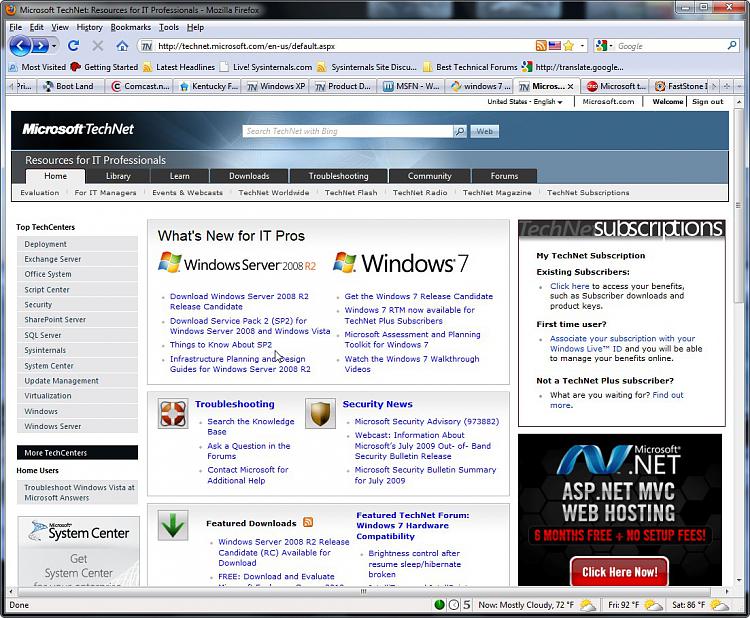This screenshot has height=618, width=750.
Task: Click the TechNet Magazine sub-navigation link
Action: pos(497,192)
